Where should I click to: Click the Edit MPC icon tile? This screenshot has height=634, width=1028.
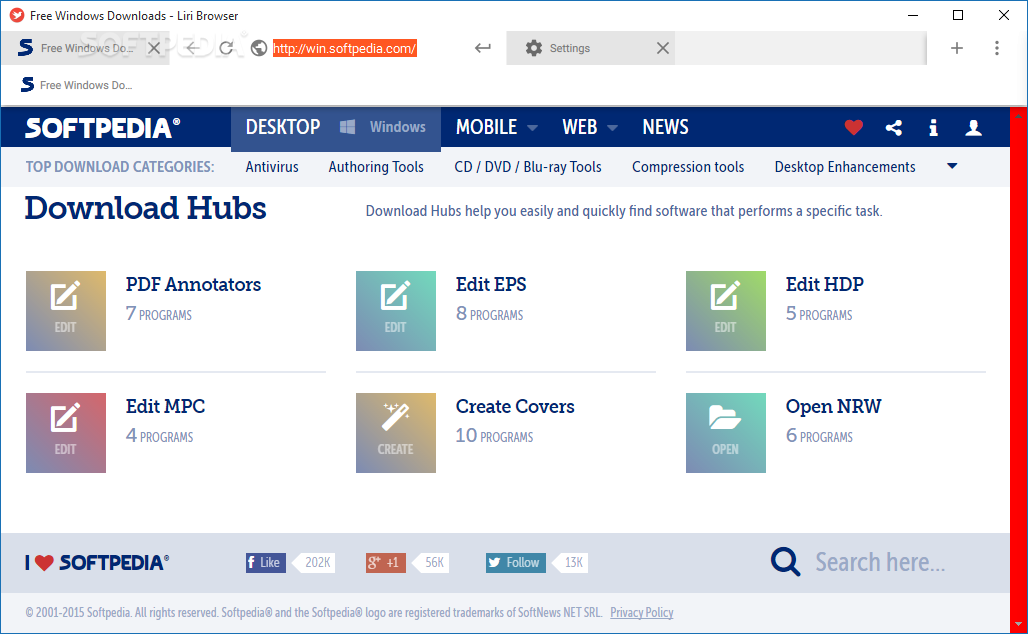coord(66,433)
